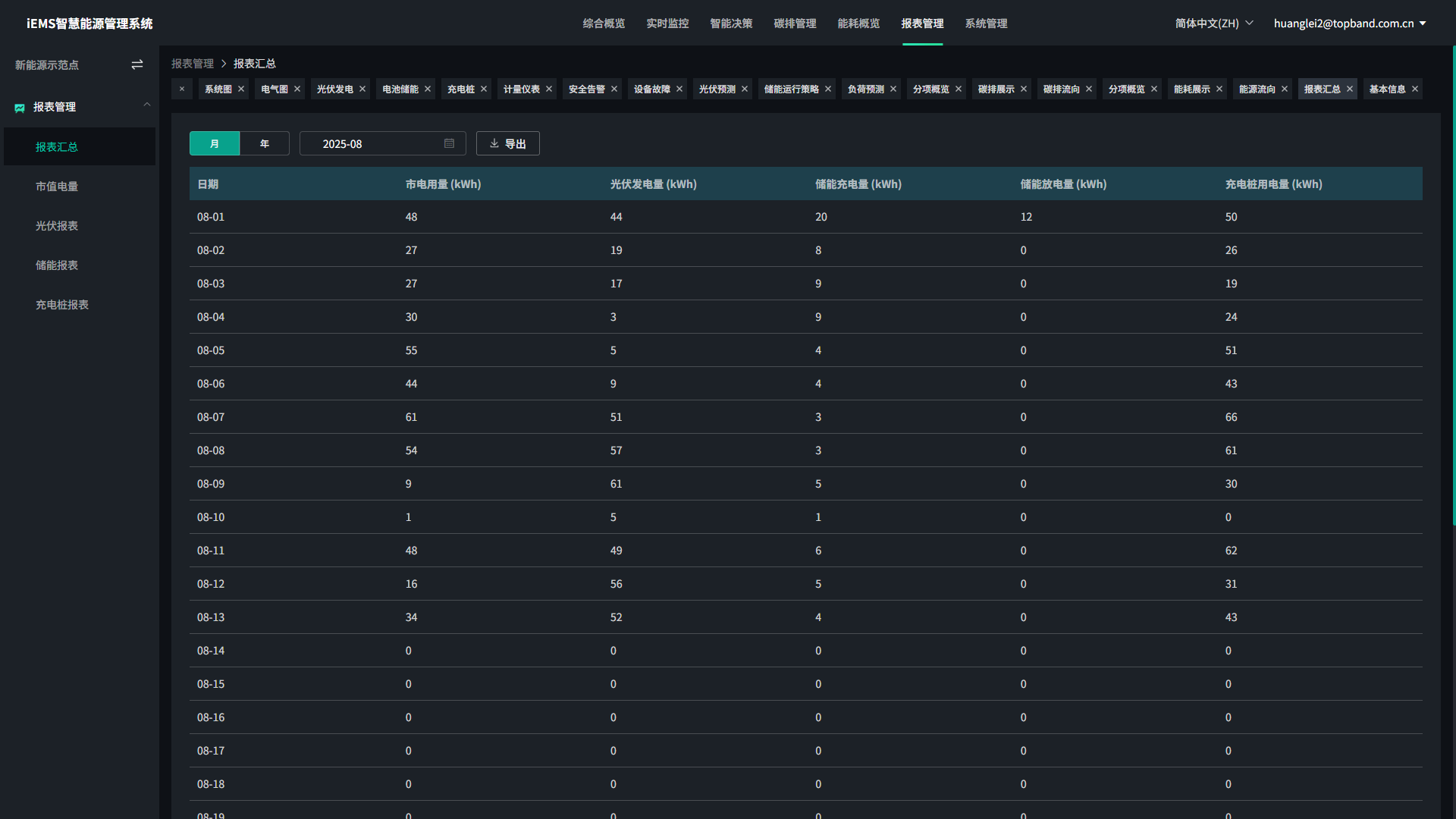Open 碳排管理 in top navigation
Viewport: 1456px width, 819px height.
[x=795, y=24]
